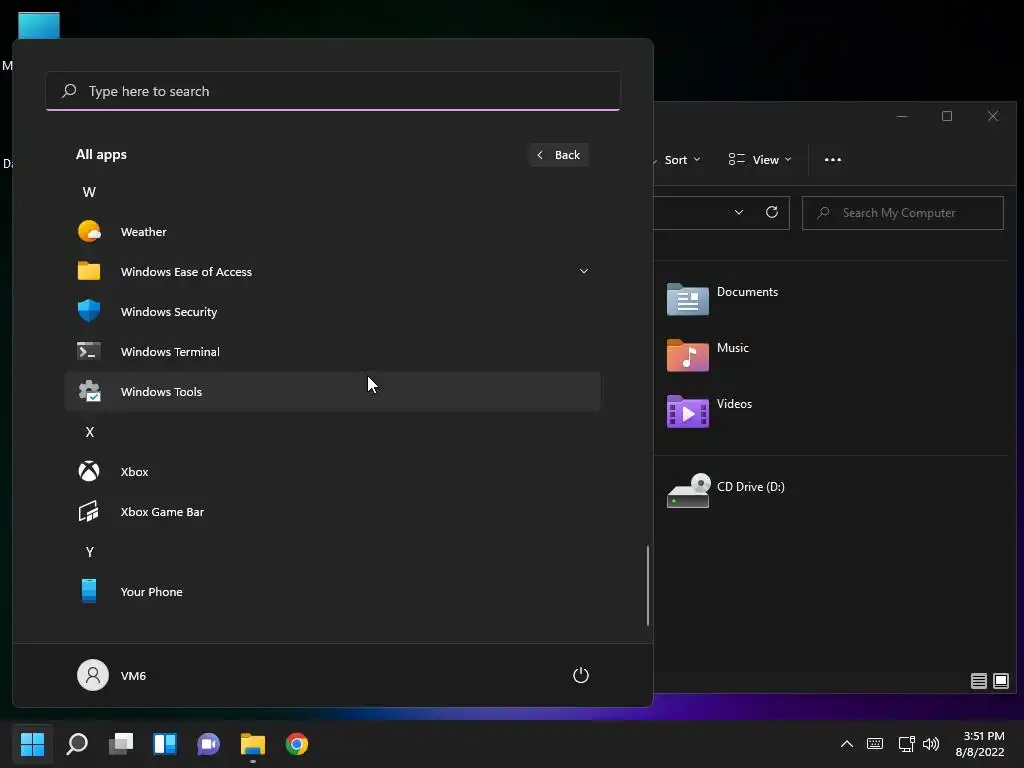Open the See more ellipsis menu
This screenshot has width=1024, height=768.
point(833,160)
